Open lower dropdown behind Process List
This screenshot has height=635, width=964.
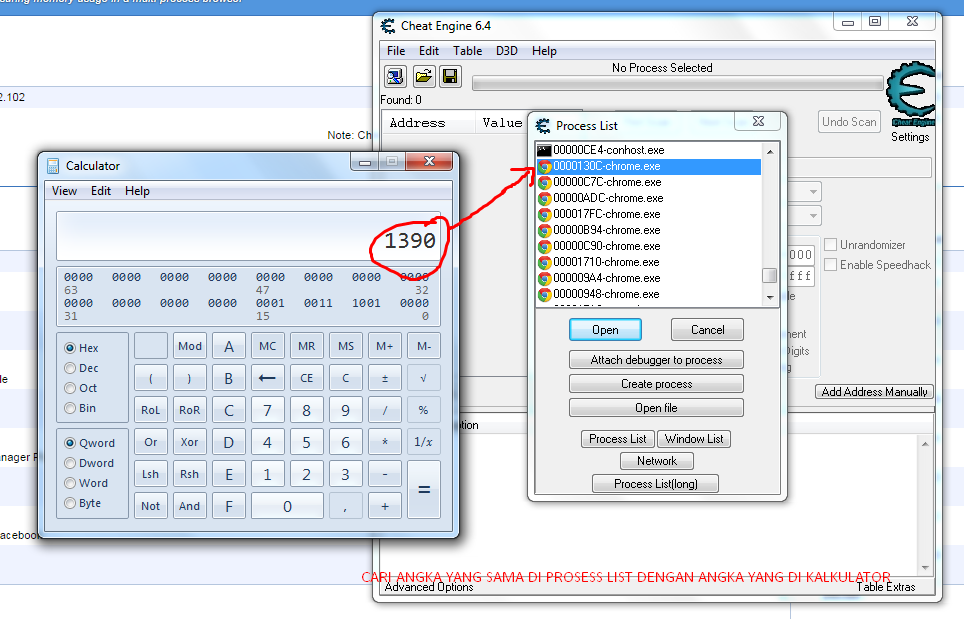[813, 216]
